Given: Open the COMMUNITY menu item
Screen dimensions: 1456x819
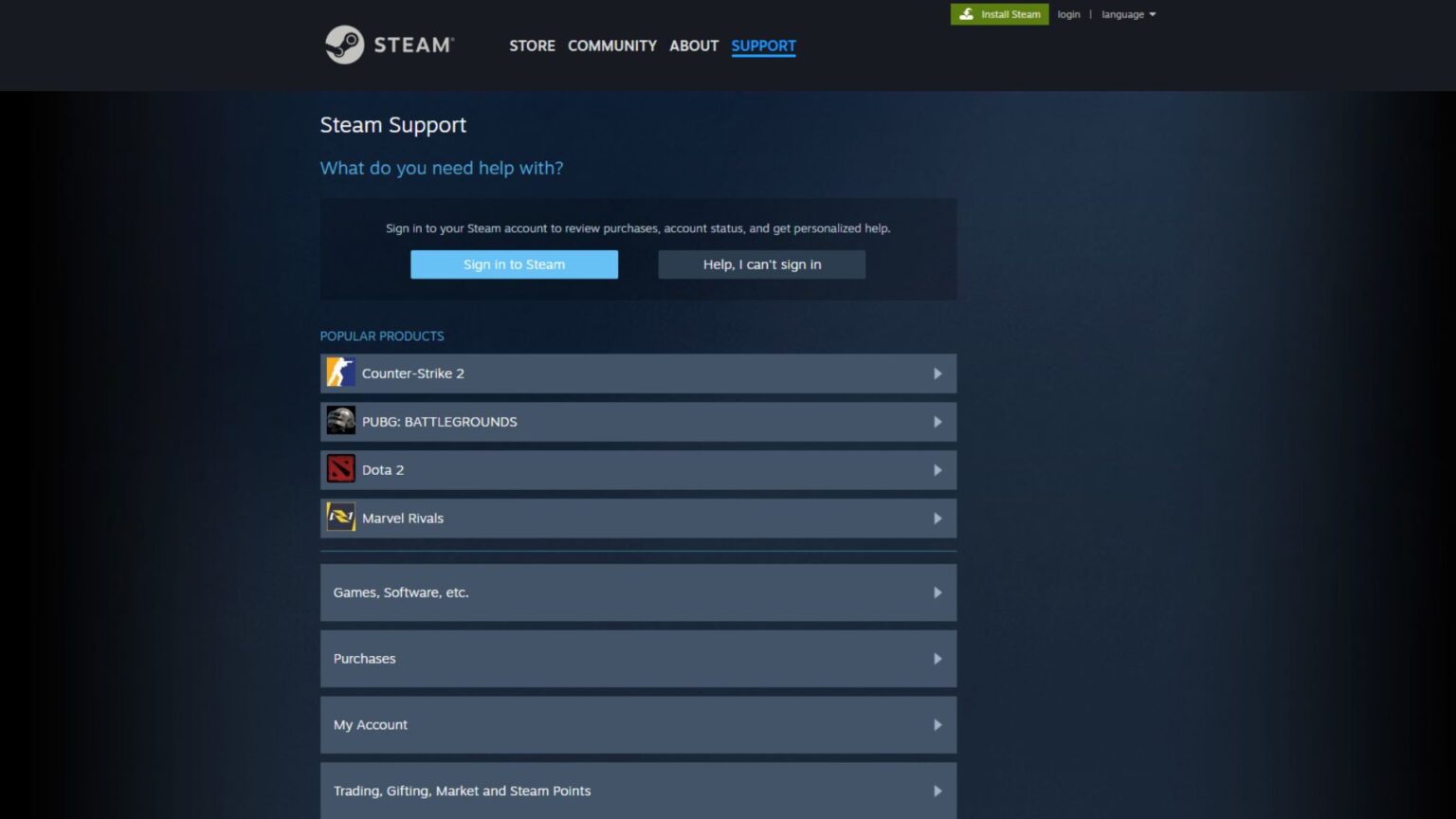Looking at the screenshot, I should tap(611, 45).
